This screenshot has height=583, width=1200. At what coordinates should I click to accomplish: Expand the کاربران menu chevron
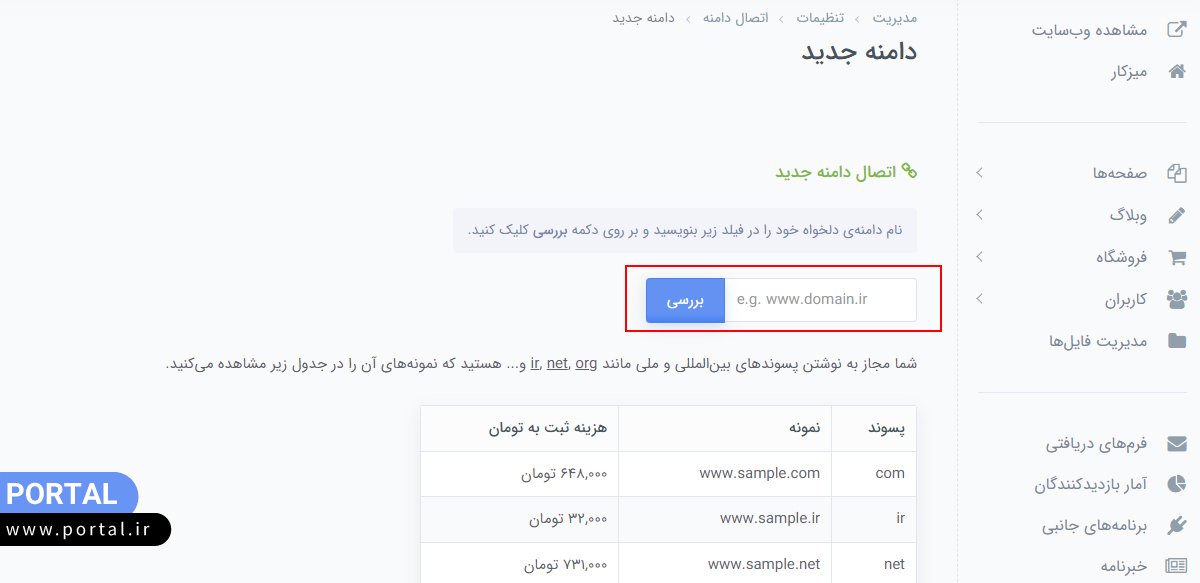(x=980, y=299)
